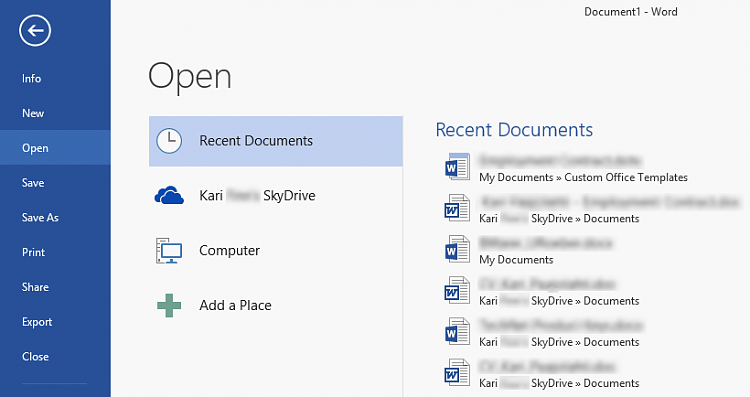Image resolution: width=750 pixels, height=397 pixels.
Task: Click the Word icon of the fifth recent document
Action: [x=457, y=331]
